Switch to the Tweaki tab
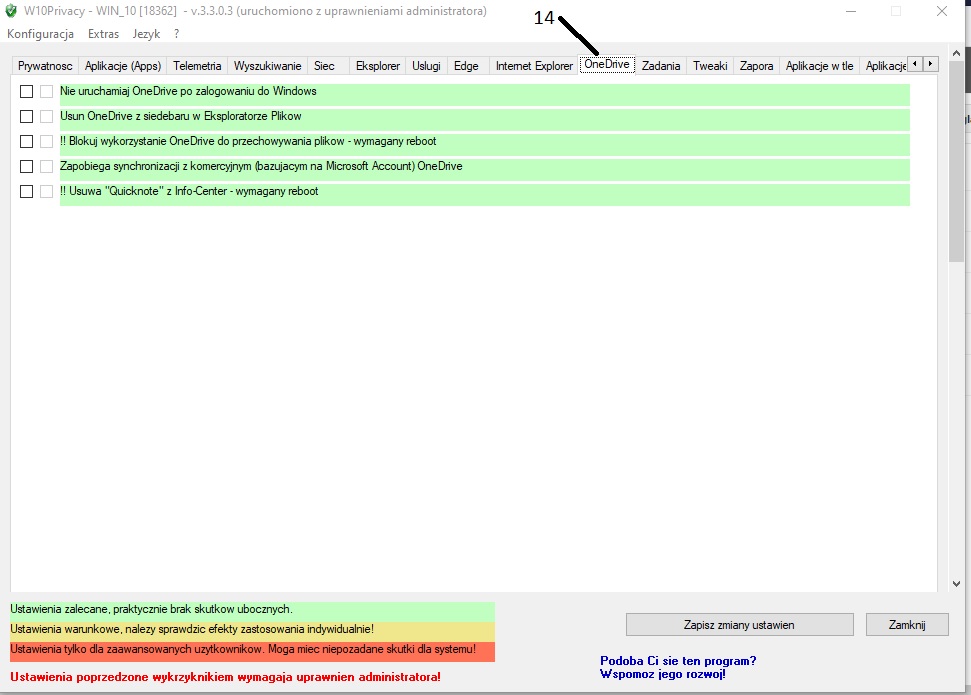 click(x=710, y=66)
